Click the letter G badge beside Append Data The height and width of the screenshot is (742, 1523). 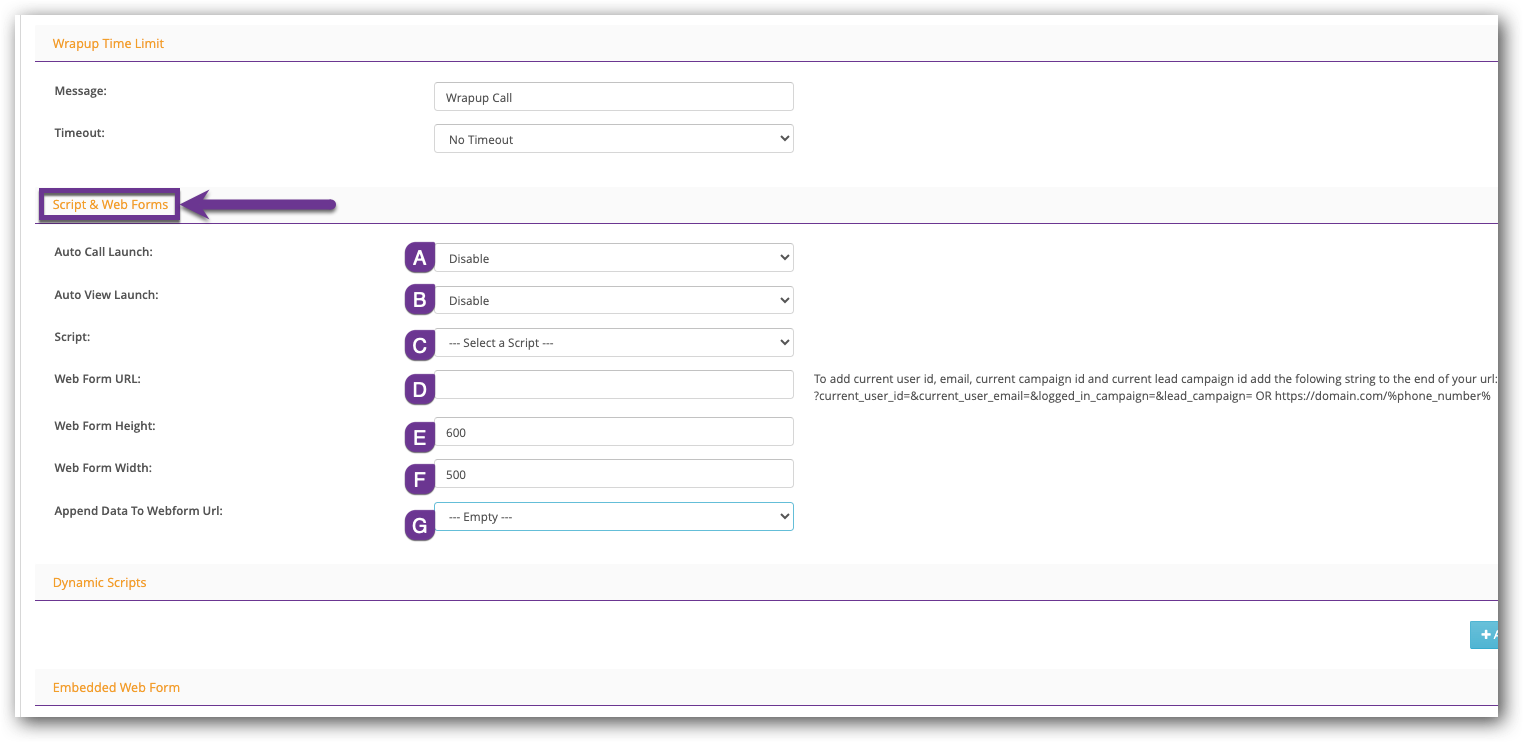tap(419, 524)
